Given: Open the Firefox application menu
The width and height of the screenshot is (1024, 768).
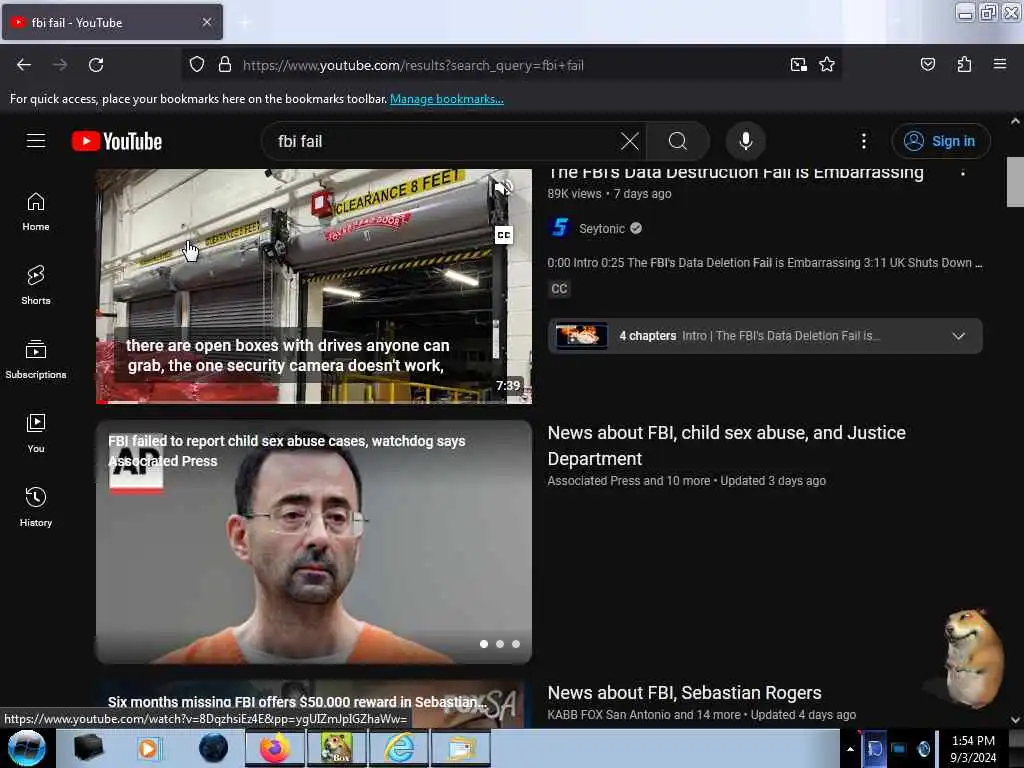Looking at the screenshot, I should pos(1000,65).
